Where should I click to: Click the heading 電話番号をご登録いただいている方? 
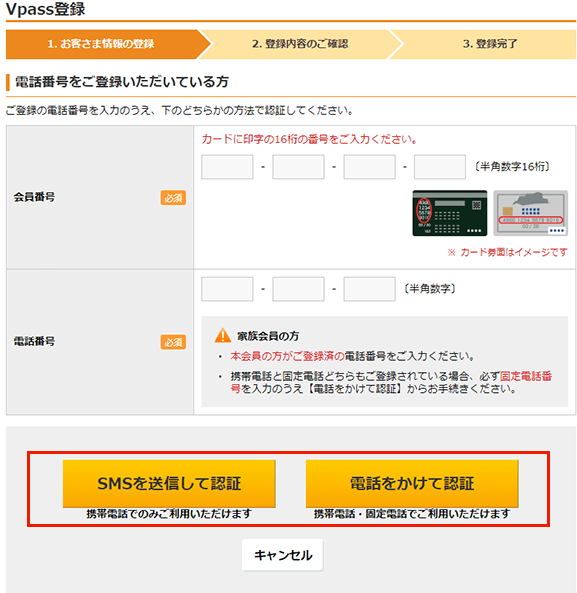tap(122, 82)
